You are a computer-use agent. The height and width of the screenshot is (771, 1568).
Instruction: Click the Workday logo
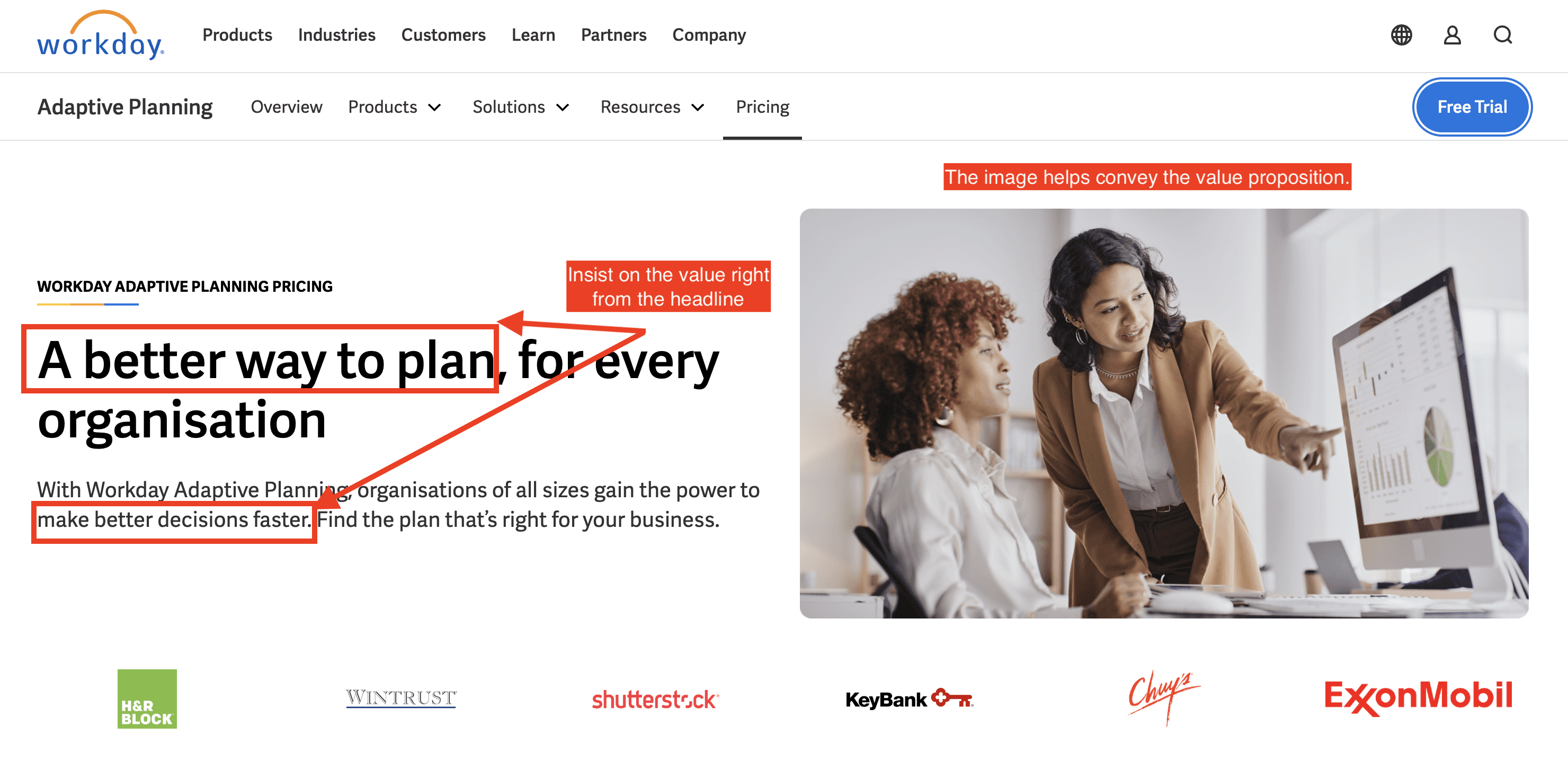(101, 35)
